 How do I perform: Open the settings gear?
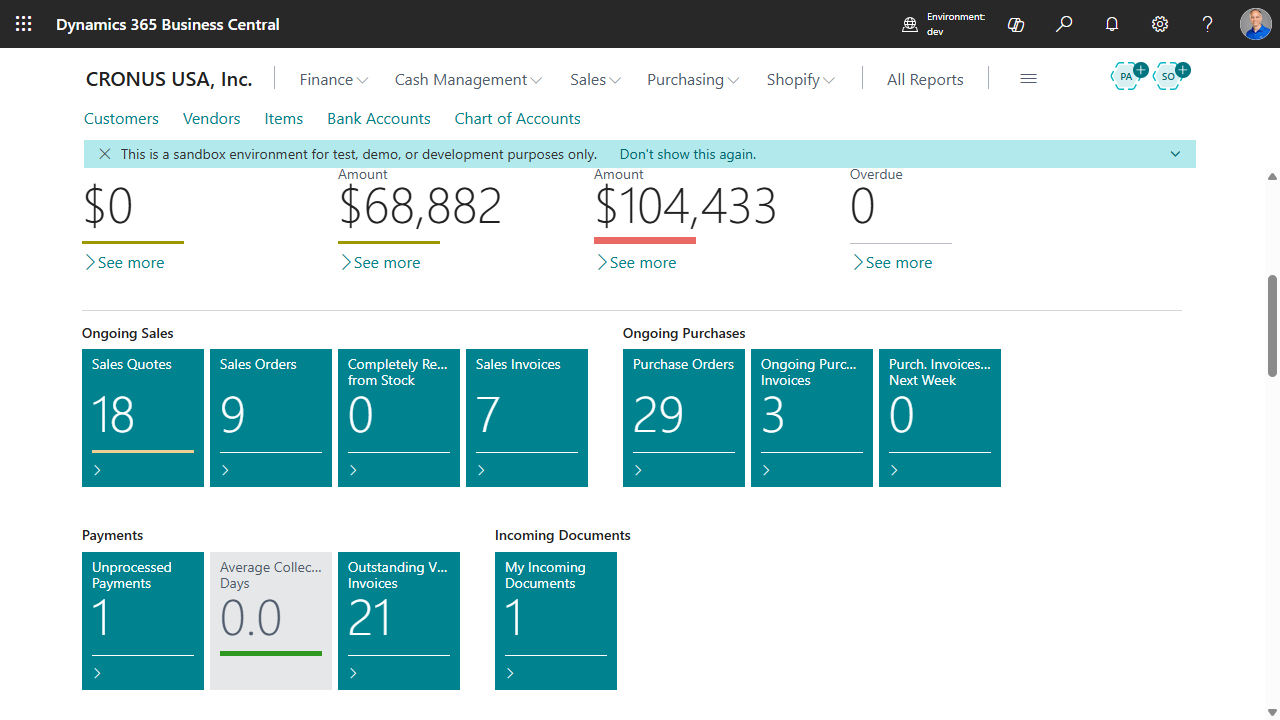pos(1160,24)
